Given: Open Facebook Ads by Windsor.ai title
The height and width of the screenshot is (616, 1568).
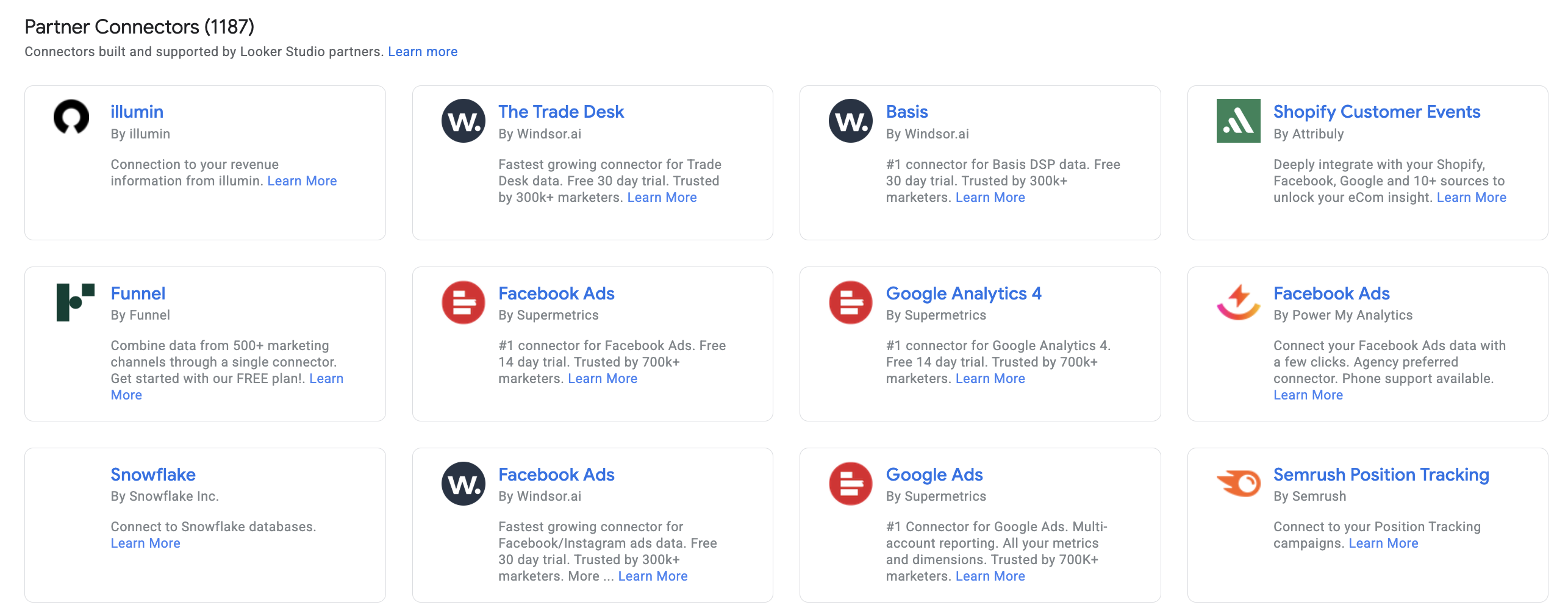Looking at the screenshot, I should 556,475.
